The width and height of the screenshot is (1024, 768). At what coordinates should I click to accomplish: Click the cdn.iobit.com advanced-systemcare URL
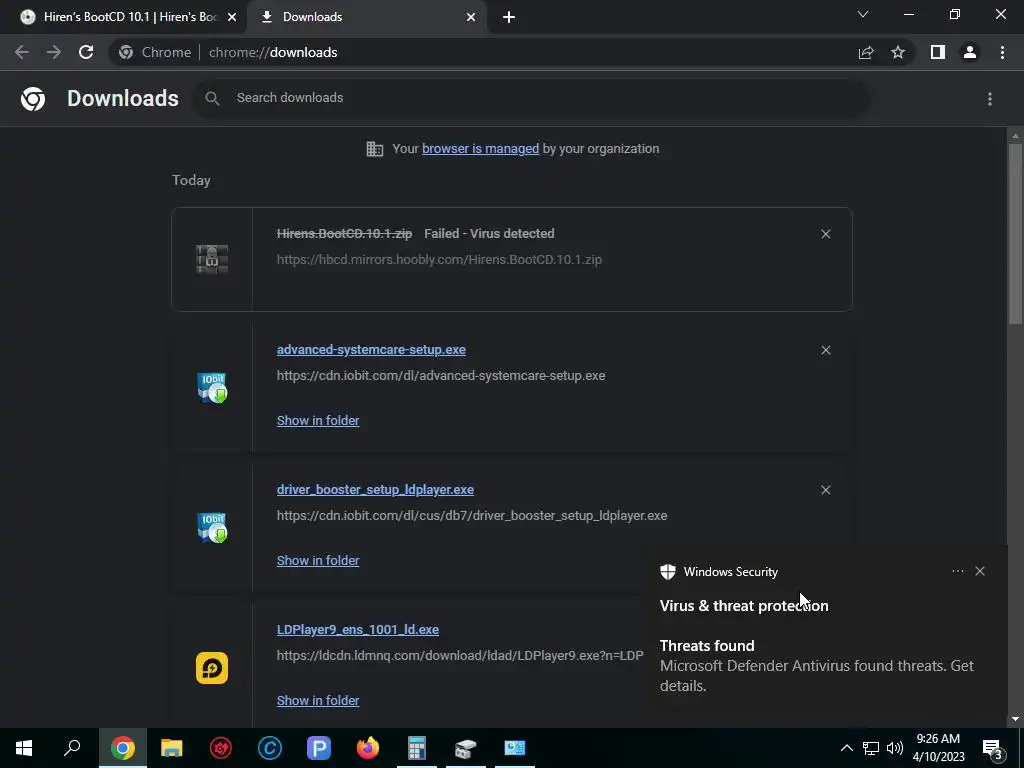click(x=441, y=376)
